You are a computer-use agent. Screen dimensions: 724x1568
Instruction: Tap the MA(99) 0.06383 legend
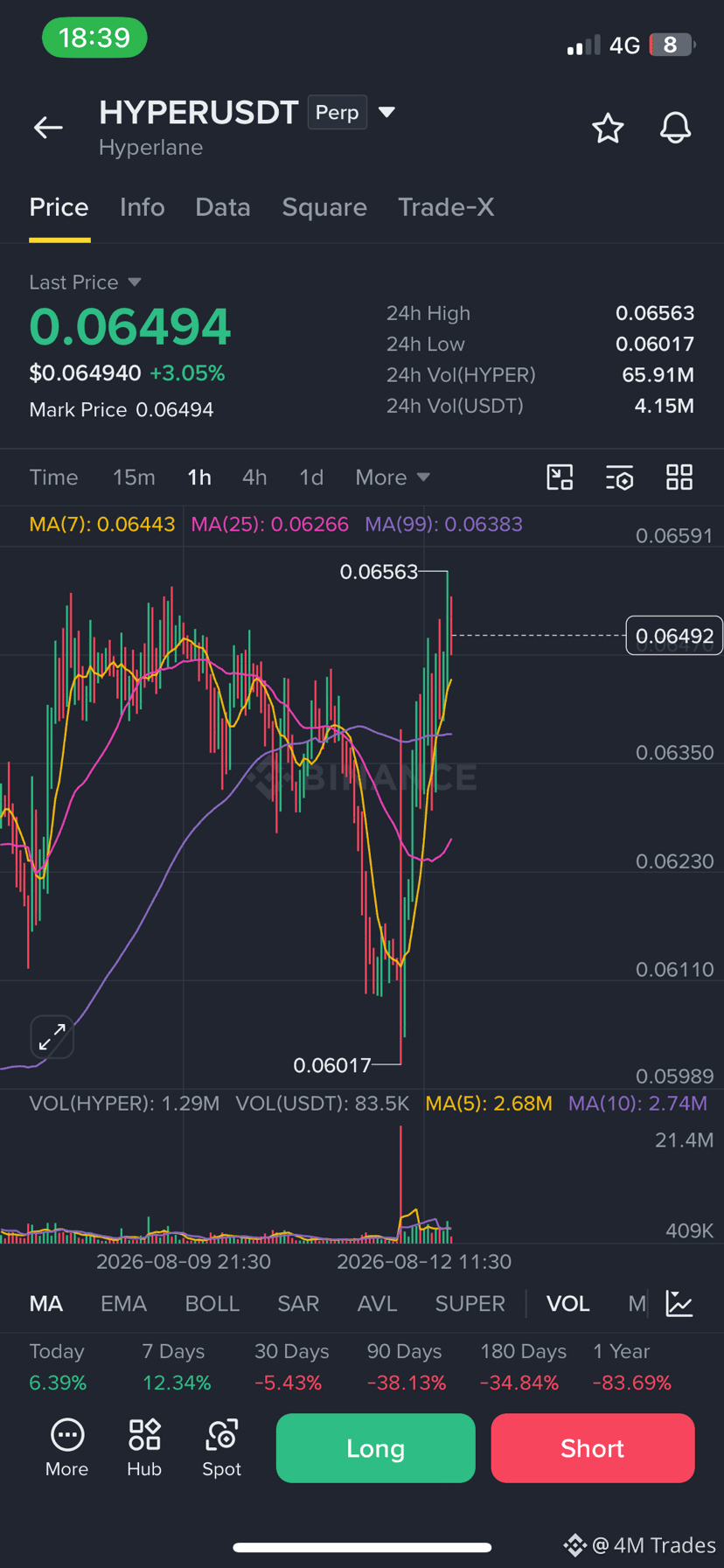click(x=444, y=525)
